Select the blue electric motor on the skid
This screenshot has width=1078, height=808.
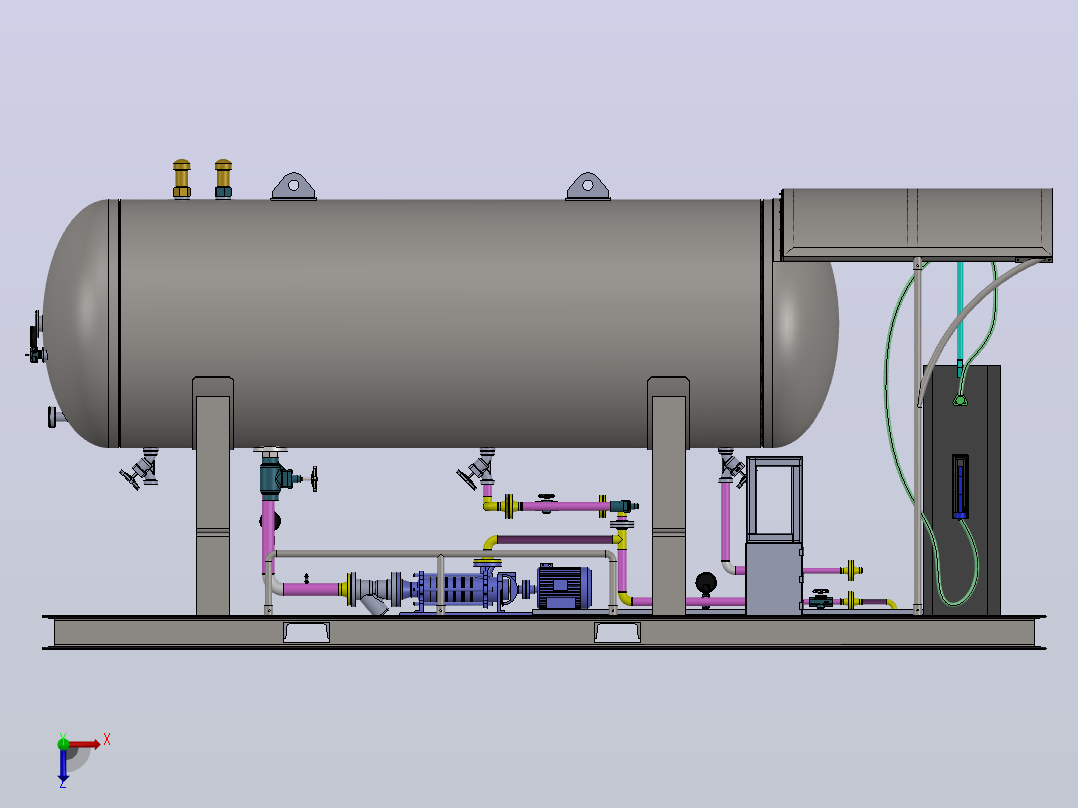[x=564, y=587]
